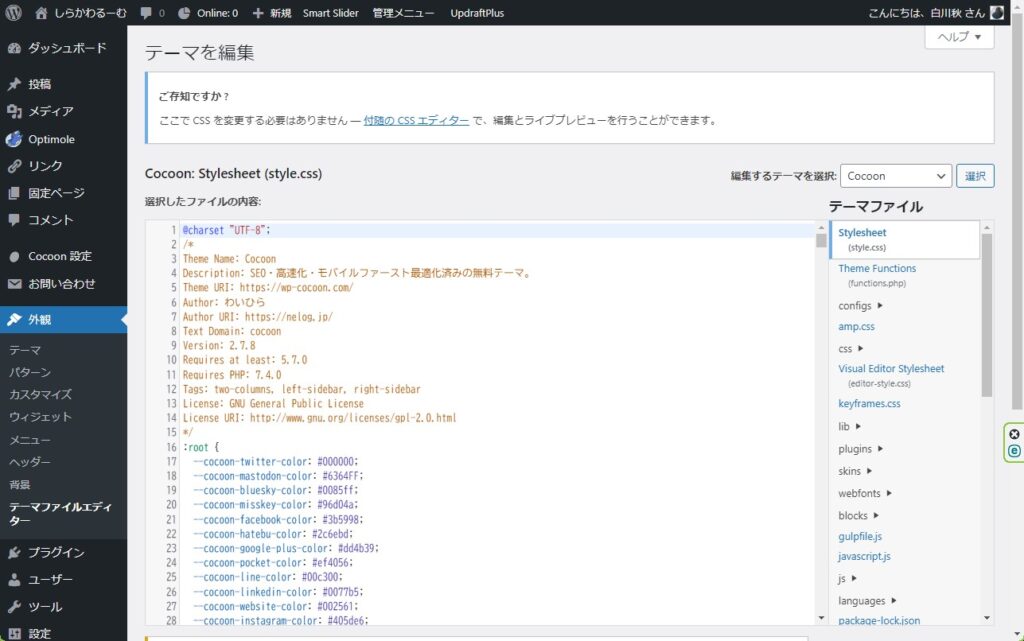This screenshot has width=1024, height=641.
Task: Open the Optimole sidebar item
Action: 51,139
